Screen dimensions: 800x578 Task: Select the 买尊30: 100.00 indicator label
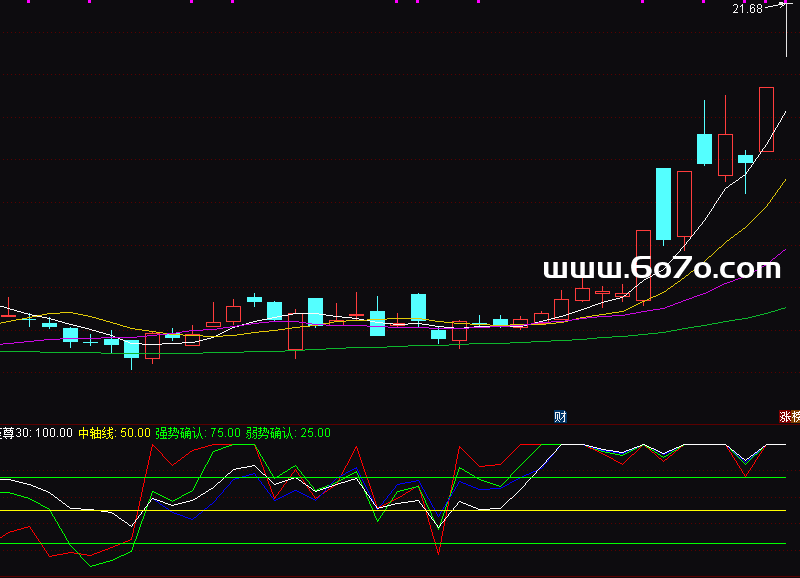click(36, 433)
